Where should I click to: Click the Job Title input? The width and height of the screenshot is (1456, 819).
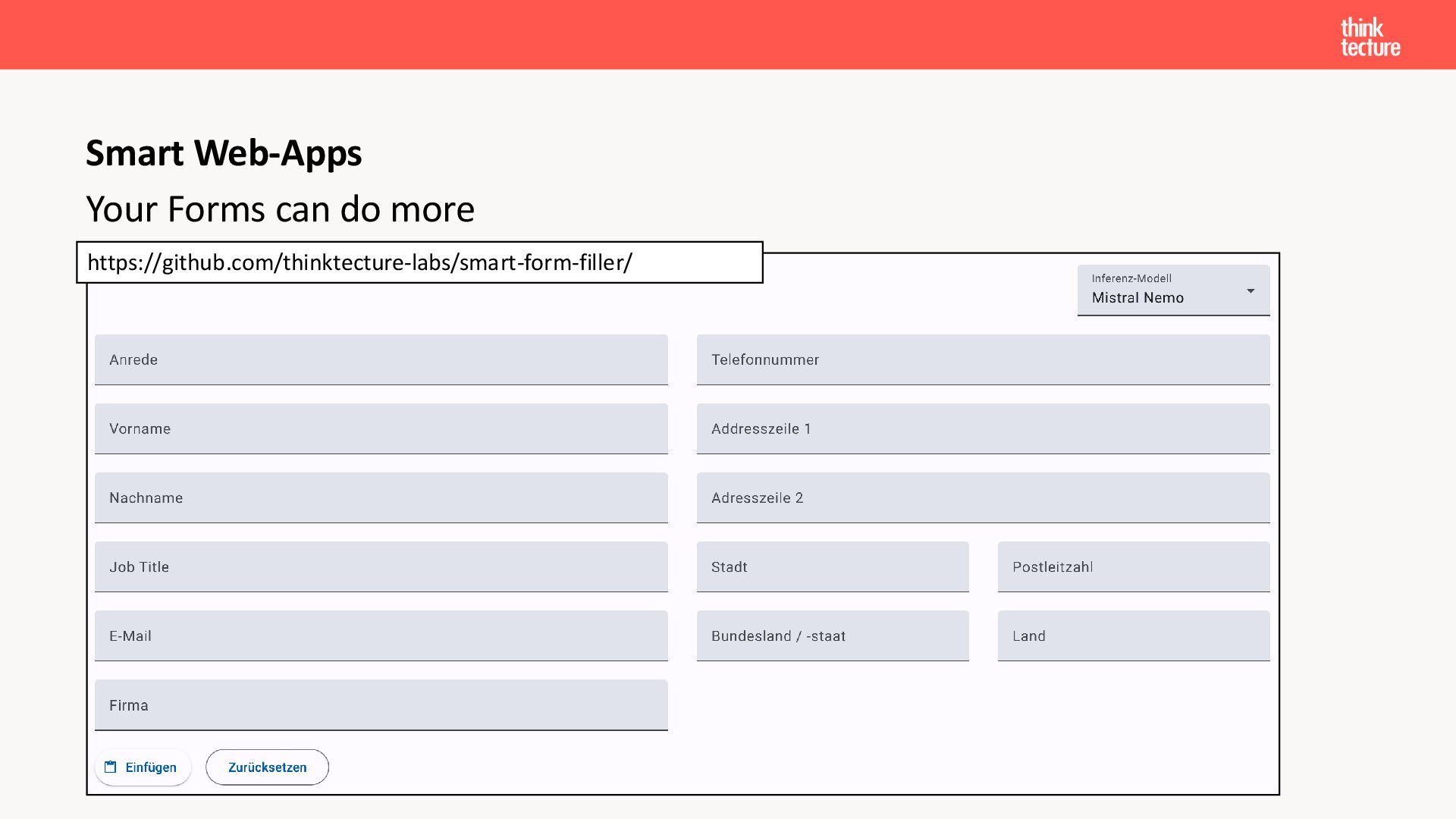tap(381, 566)
